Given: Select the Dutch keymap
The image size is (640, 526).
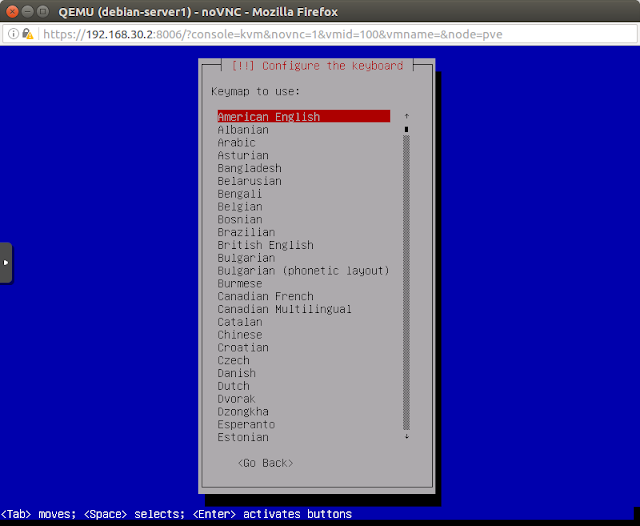Looking at the screenshot, I should (x=233, y=386).
